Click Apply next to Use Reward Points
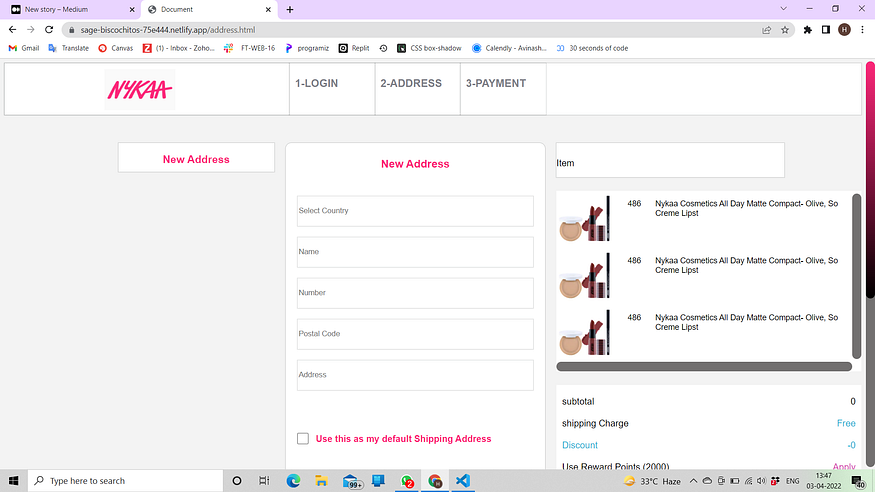Screen dimensions: 875x492 pyautogui.click(x=844, y=466)
